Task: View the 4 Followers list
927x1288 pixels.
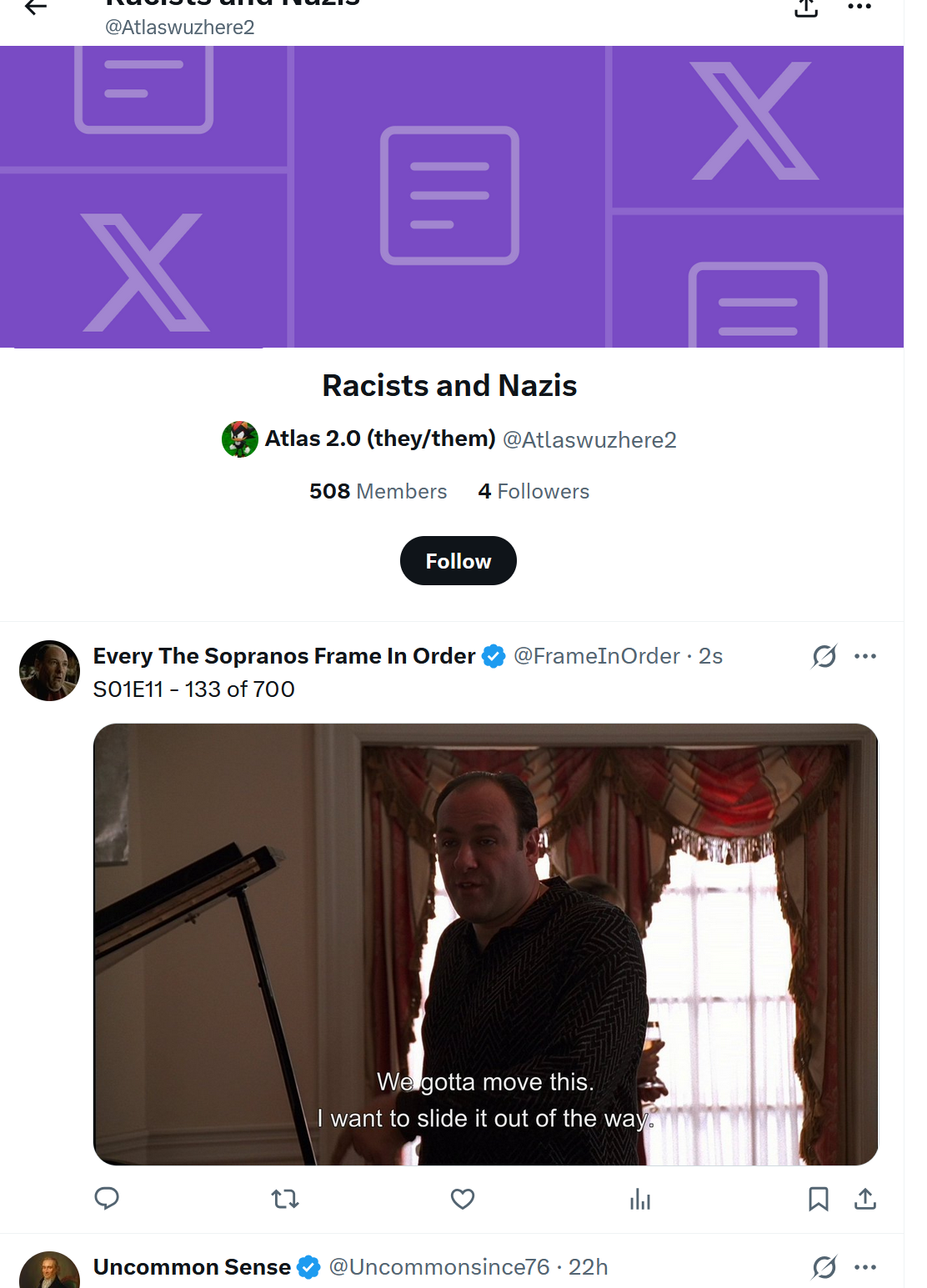Action: click(534, 492)
